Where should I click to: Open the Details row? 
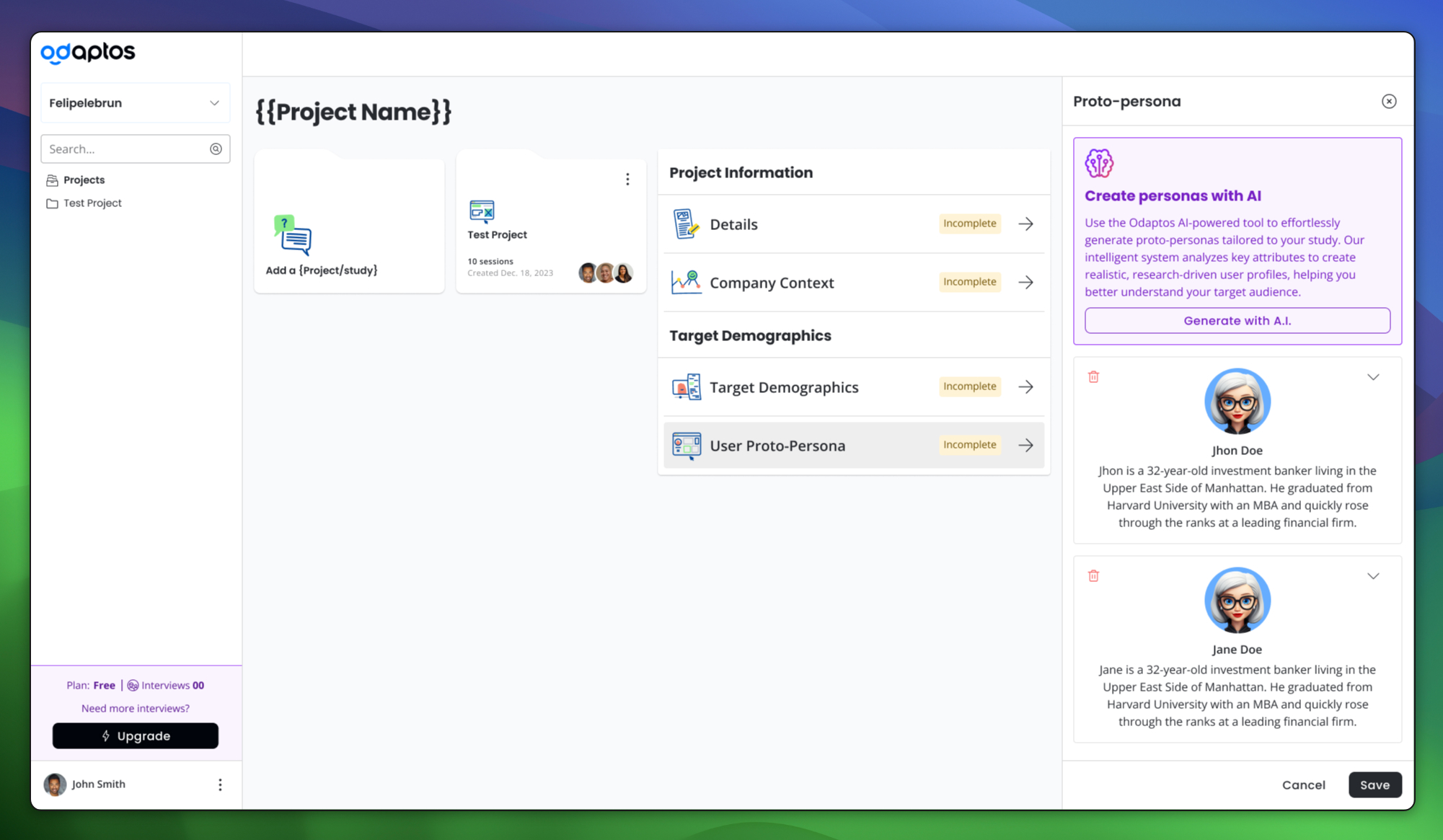tap(854, 224)
